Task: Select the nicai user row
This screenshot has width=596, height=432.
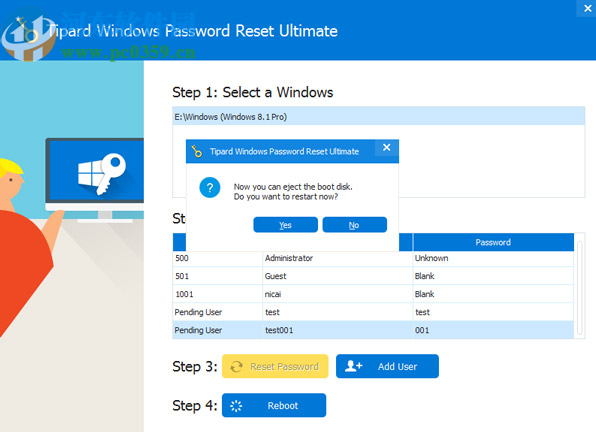Action: pyautogui.click(x=373, y=294)
